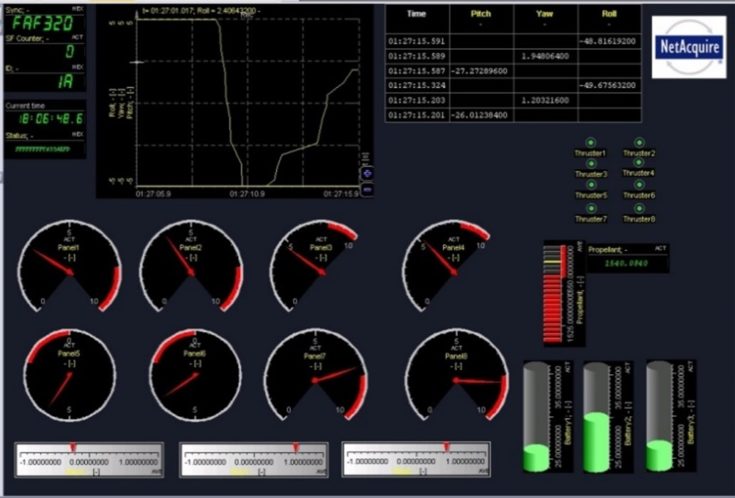Click the Thruster2 indicator light
Image resolution: width=735 pixels, height=498 pixels.
click(x=638, y=142)
